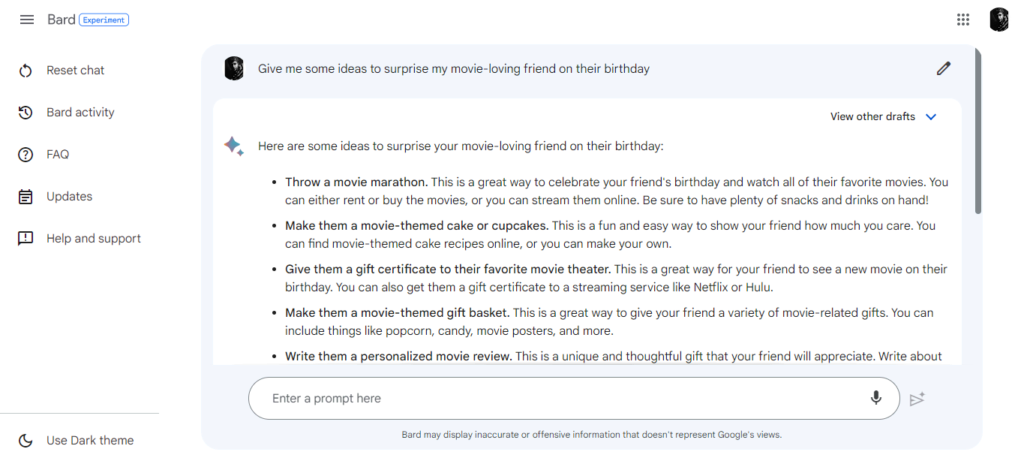Open the Google account profile avatar
The width and height of the screenshot is (1024, 458).
point(999,20)
